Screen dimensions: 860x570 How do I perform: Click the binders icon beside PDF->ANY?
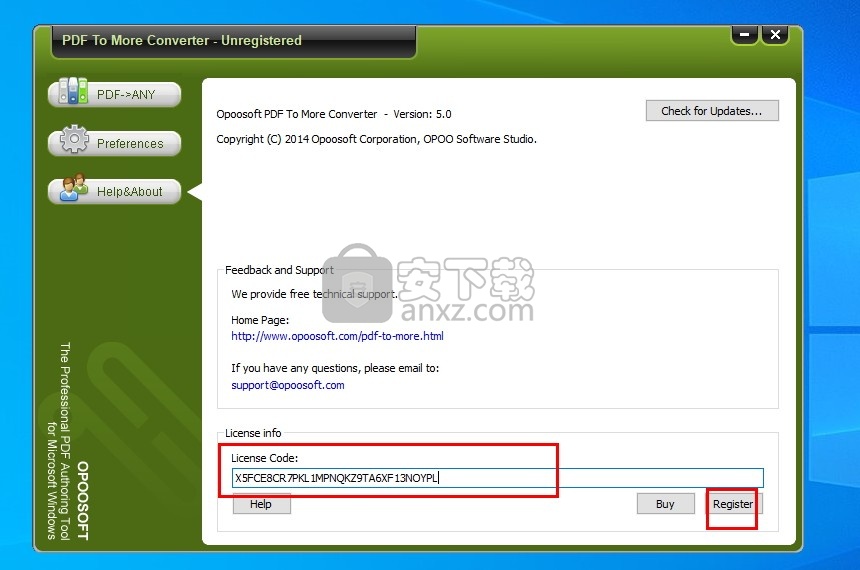coord(72,91)
